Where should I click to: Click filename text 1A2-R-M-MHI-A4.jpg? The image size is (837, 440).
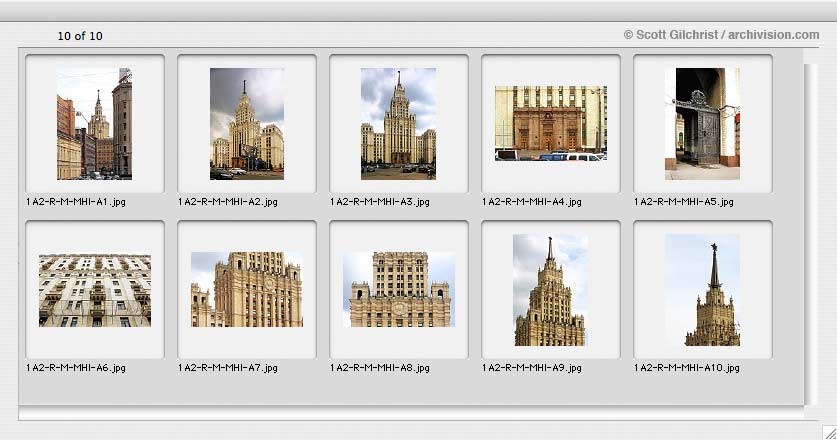click(x=532, y=202)
